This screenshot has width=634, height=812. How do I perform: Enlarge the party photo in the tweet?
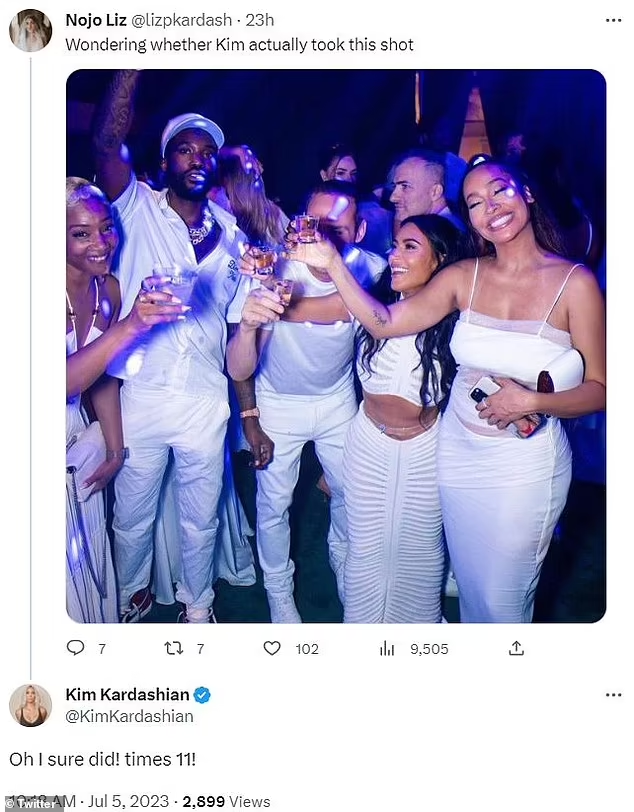click(335, 346)
